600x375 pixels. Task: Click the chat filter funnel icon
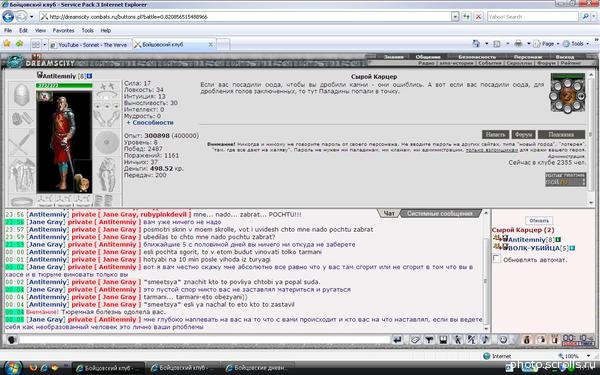[x=429, y=339]
